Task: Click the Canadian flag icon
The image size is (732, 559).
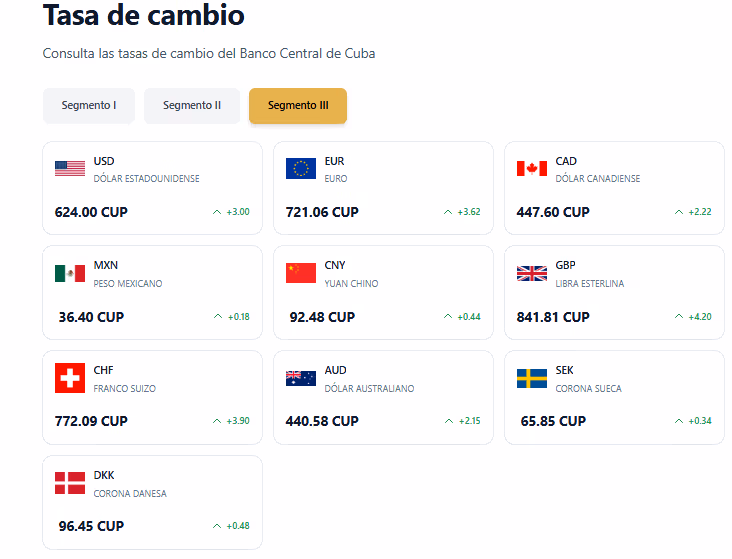Action: coord(532,169)
